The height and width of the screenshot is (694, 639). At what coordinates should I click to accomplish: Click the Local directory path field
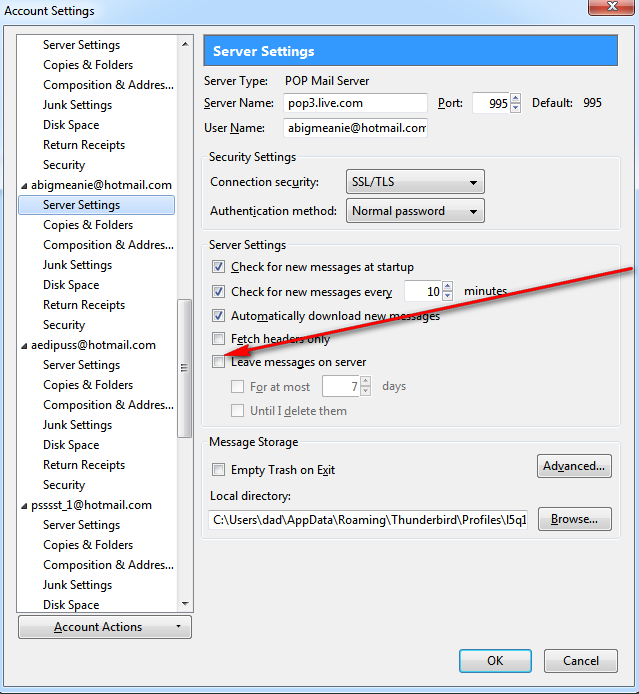point(368,520)
